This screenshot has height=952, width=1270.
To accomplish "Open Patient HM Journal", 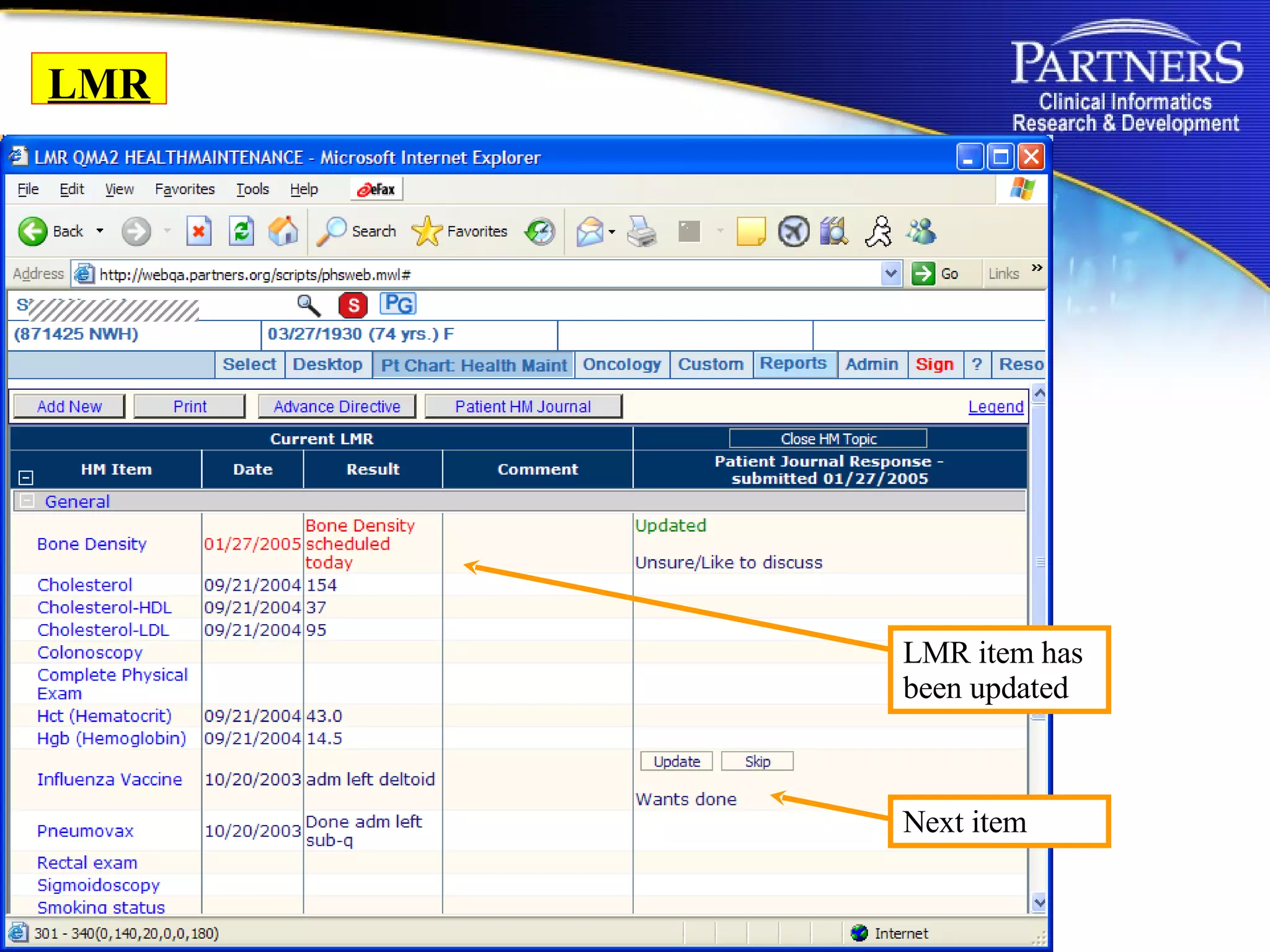I will coord(523,407).
